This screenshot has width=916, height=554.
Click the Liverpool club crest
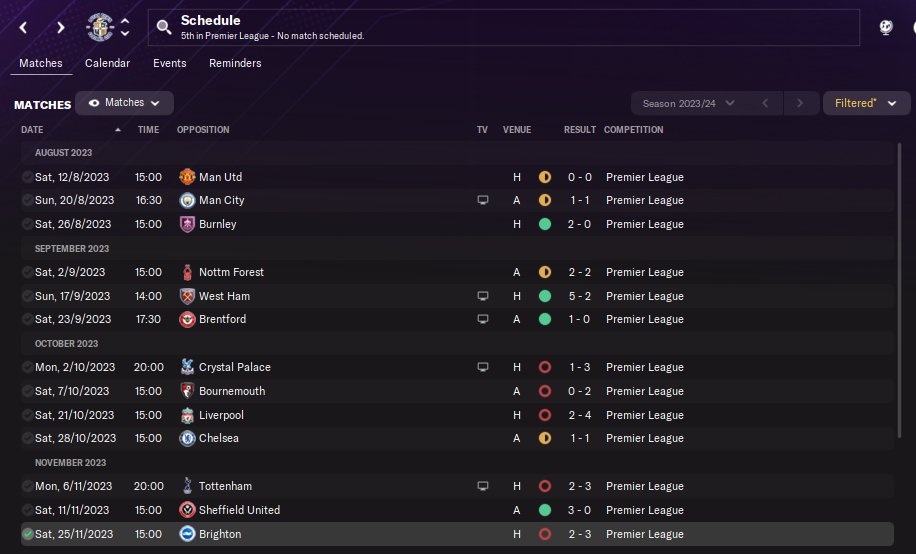pyautogui.click(x=186, y=415)
